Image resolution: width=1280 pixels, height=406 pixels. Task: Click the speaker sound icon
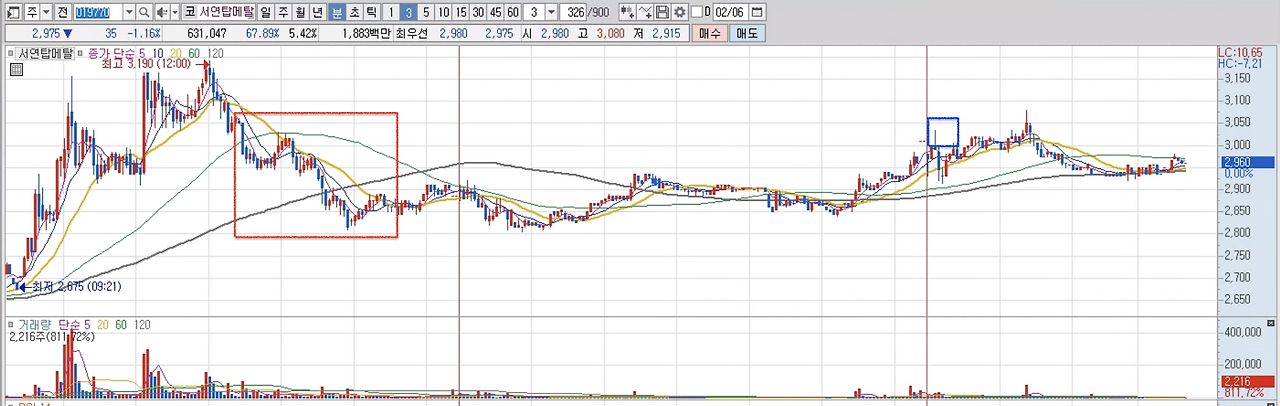pos(162,12)
